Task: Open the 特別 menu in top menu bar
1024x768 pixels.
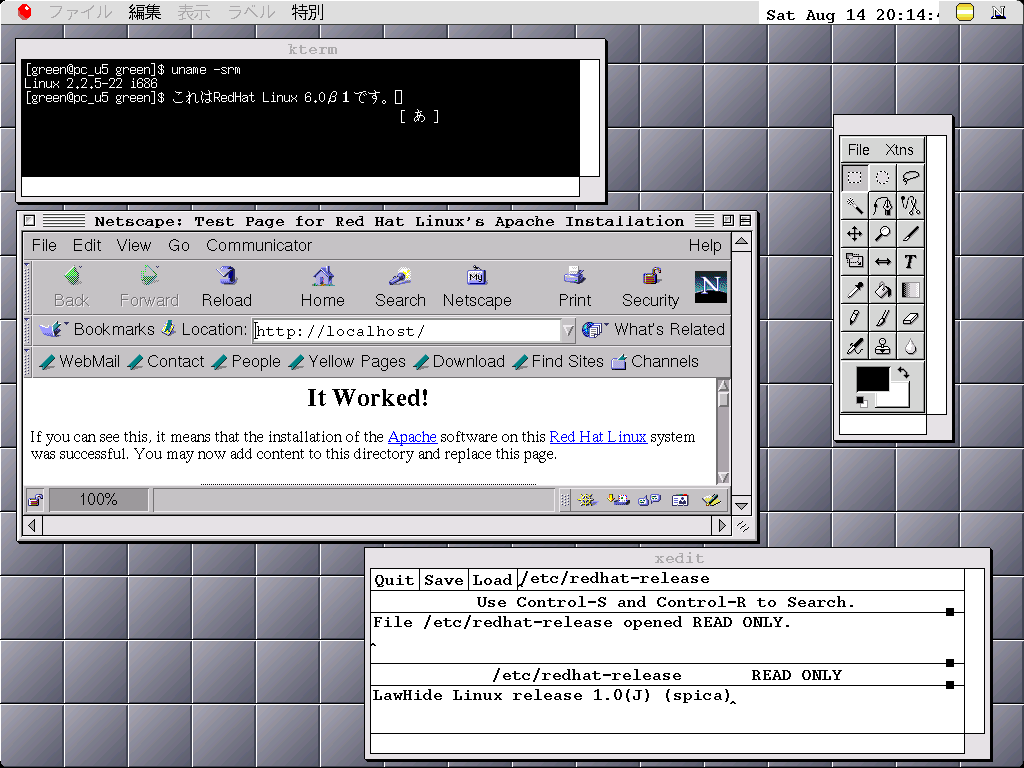Action: pyautogui.click(x=308, y=12)
